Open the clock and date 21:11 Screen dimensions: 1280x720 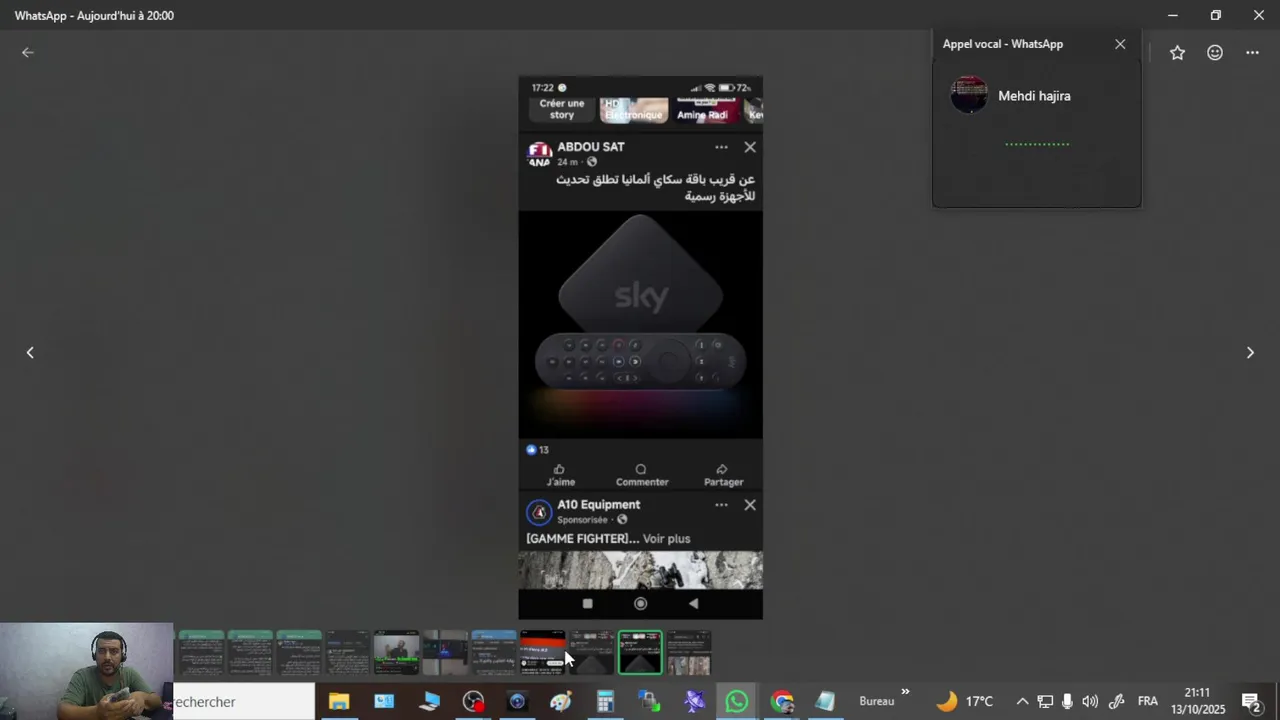(x=1198, y=701)
